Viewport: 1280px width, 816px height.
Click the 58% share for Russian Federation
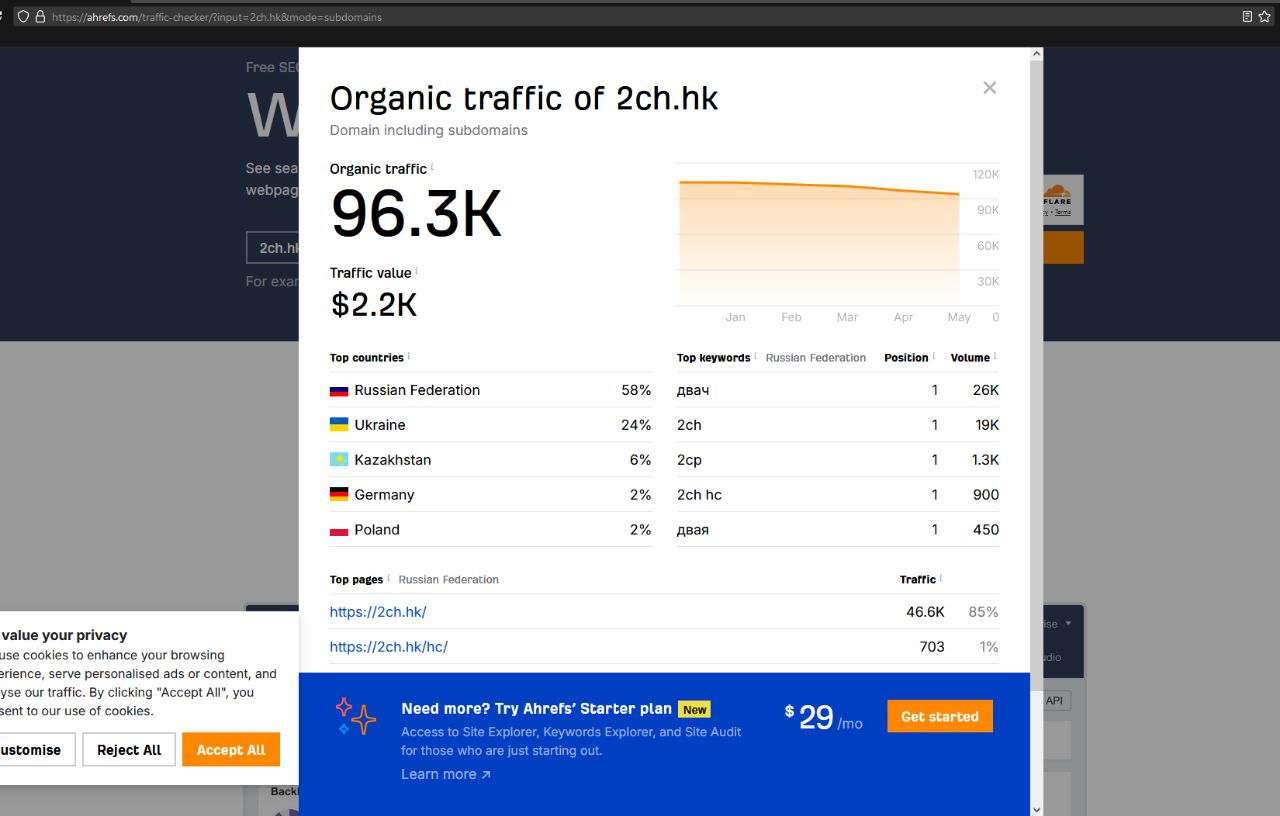(x=636, y=390)
